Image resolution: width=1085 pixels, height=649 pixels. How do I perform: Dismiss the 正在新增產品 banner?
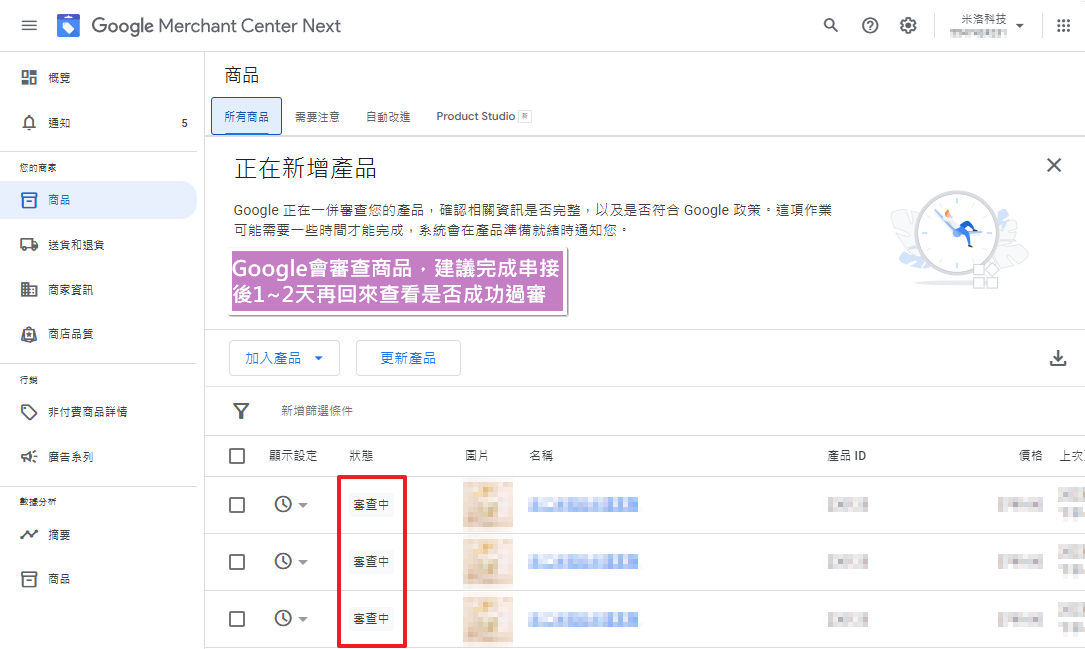(x=1054, y=165)
